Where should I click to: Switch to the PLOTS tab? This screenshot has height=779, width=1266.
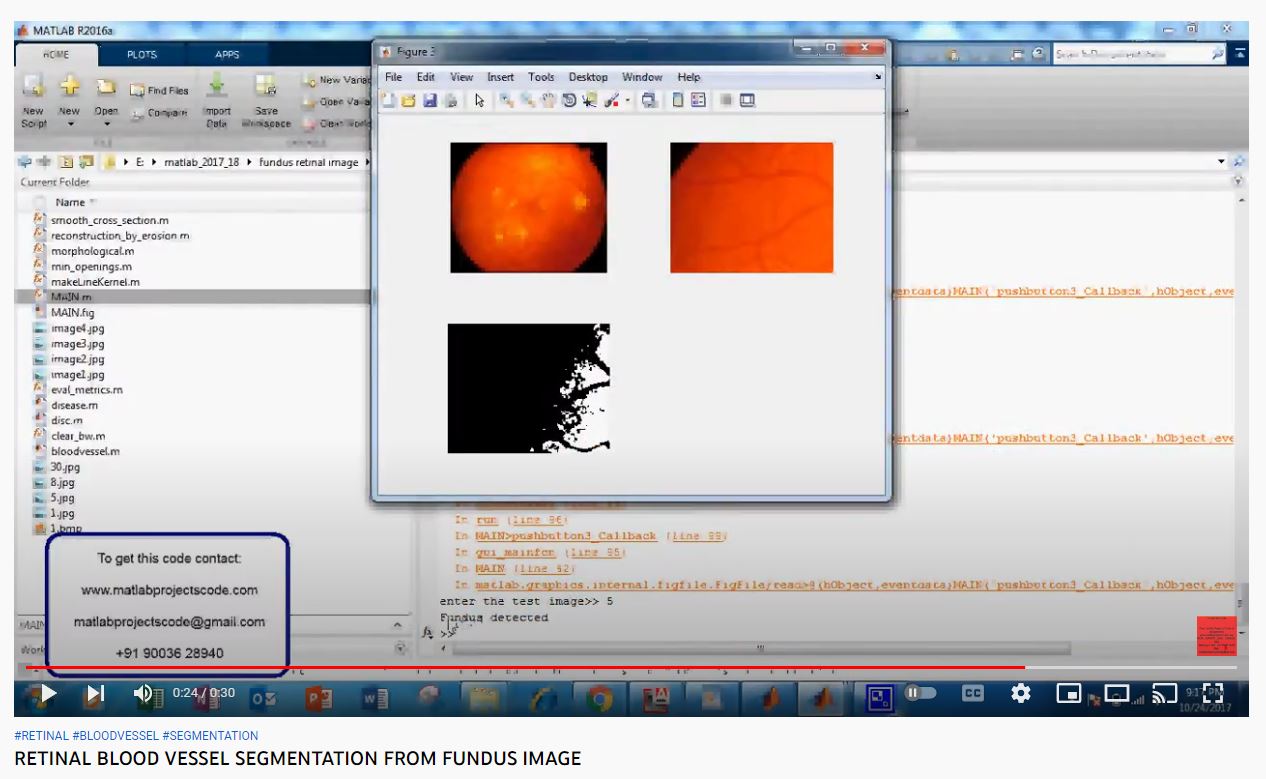pyautogui.click(x=141, y=55)
